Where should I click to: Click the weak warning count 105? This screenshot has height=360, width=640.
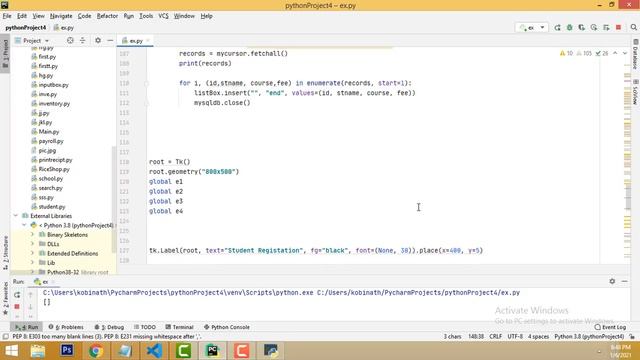584,53
